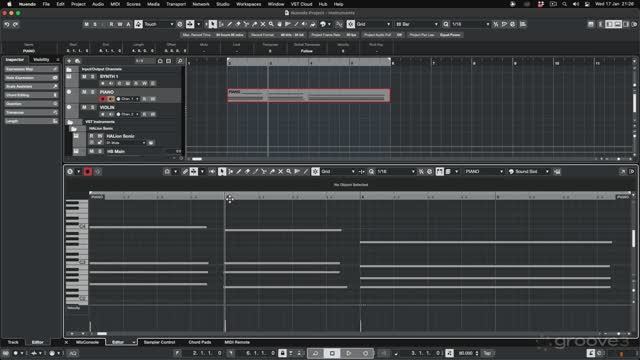Select the HALion Sonic instrument track
Image resolution: width=640 pixels, height=360 pixels.
click(x=120, y=136)
